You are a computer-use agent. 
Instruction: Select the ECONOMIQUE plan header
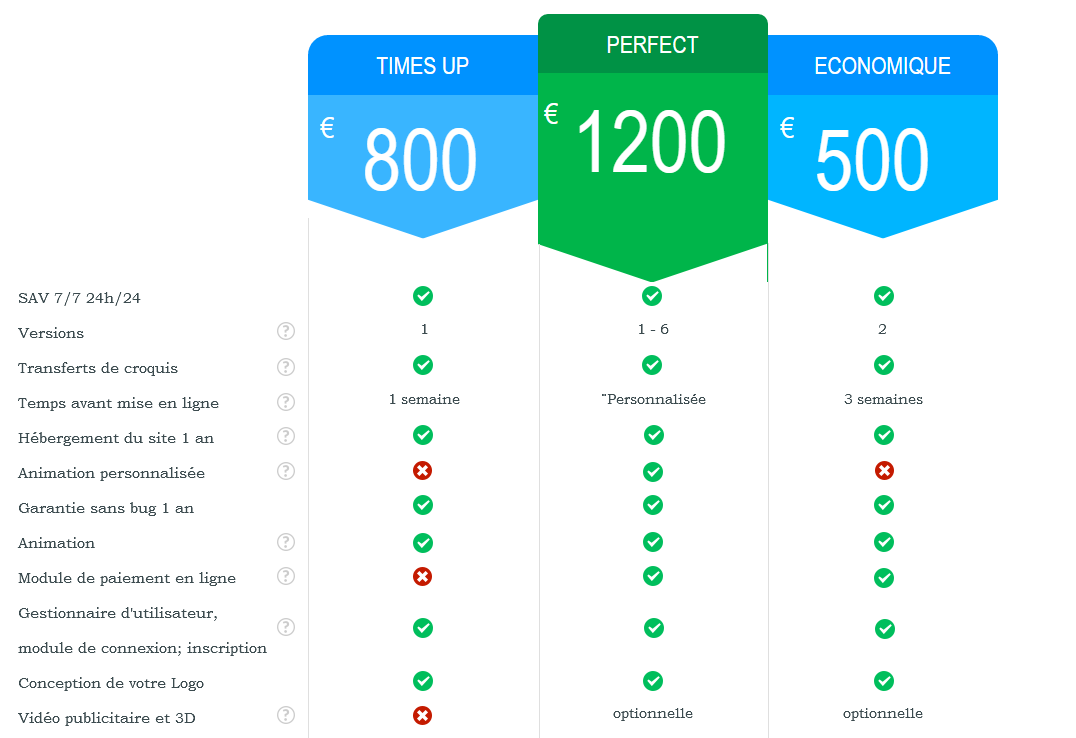click(882, 65)
